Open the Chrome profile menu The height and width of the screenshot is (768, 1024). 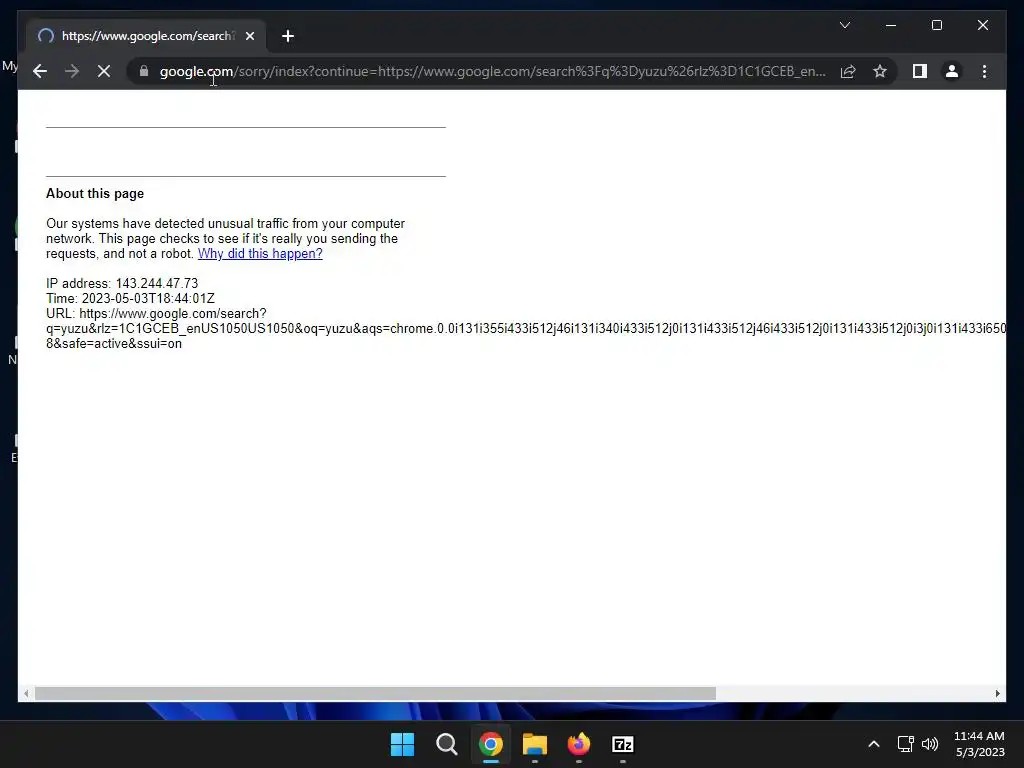(x=952, y=71)
